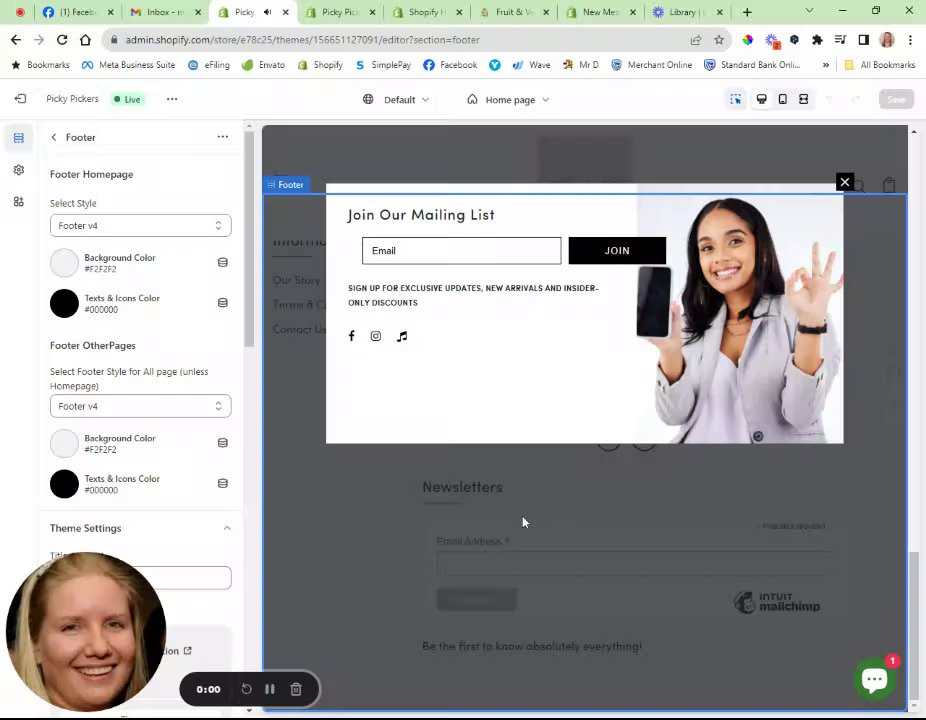Pick the OtherPages Texts & Icons Color swatch

(64, 484)
